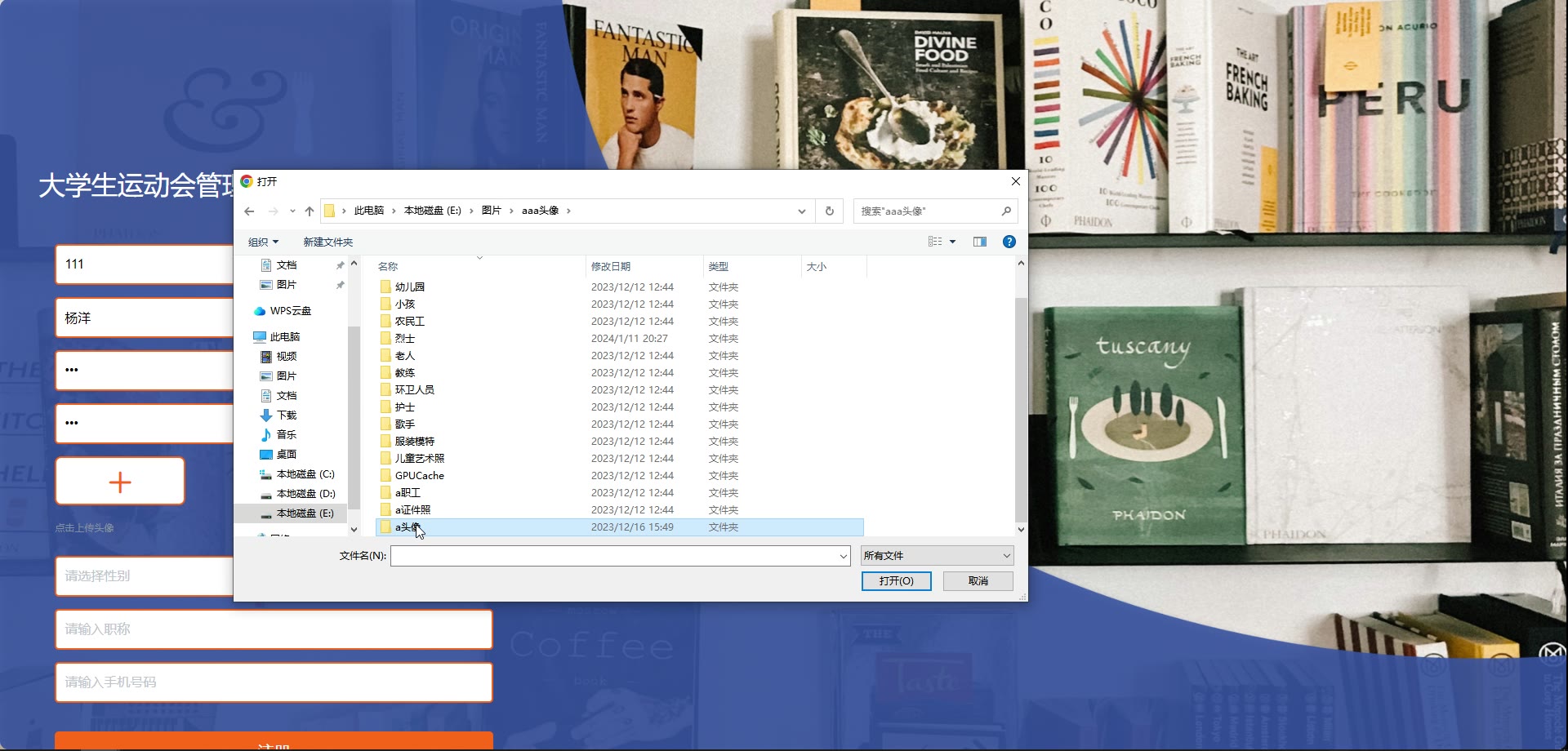Click the 新建文件夹 button
This screenshot has height=751, width=1568.
coord(328,242)
